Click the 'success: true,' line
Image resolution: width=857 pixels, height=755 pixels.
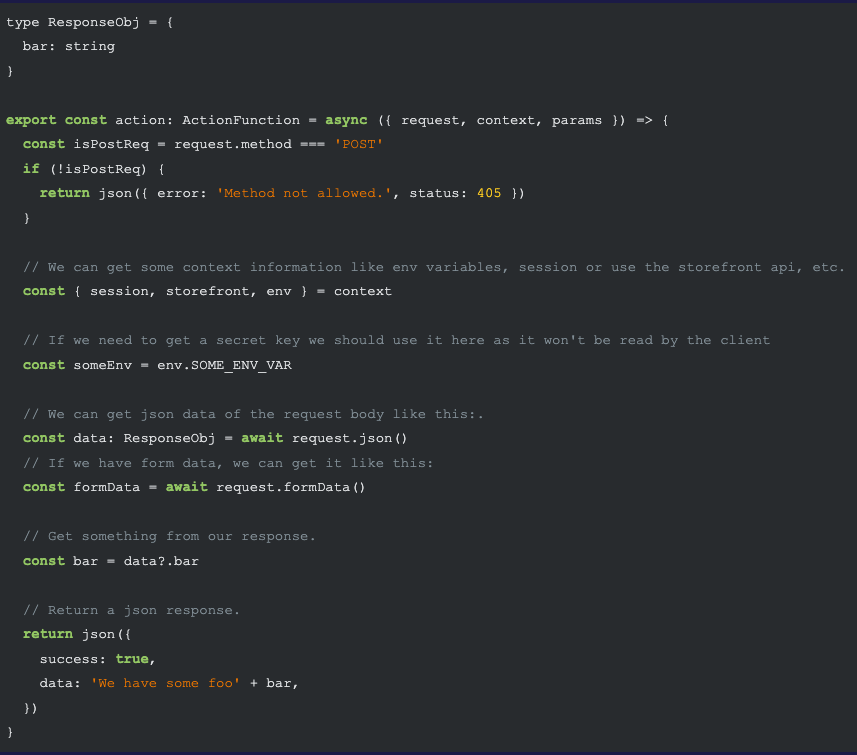tap(98, 659)
